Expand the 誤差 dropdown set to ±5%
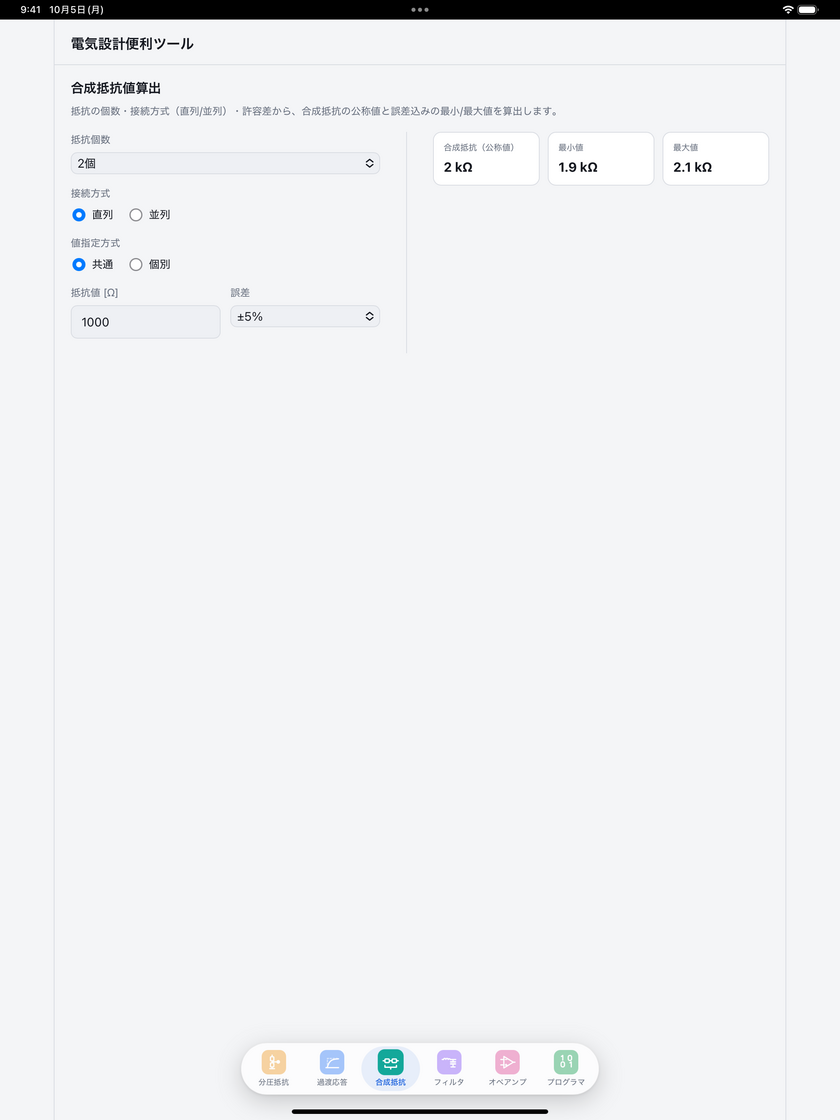 (x=305, y=316)
